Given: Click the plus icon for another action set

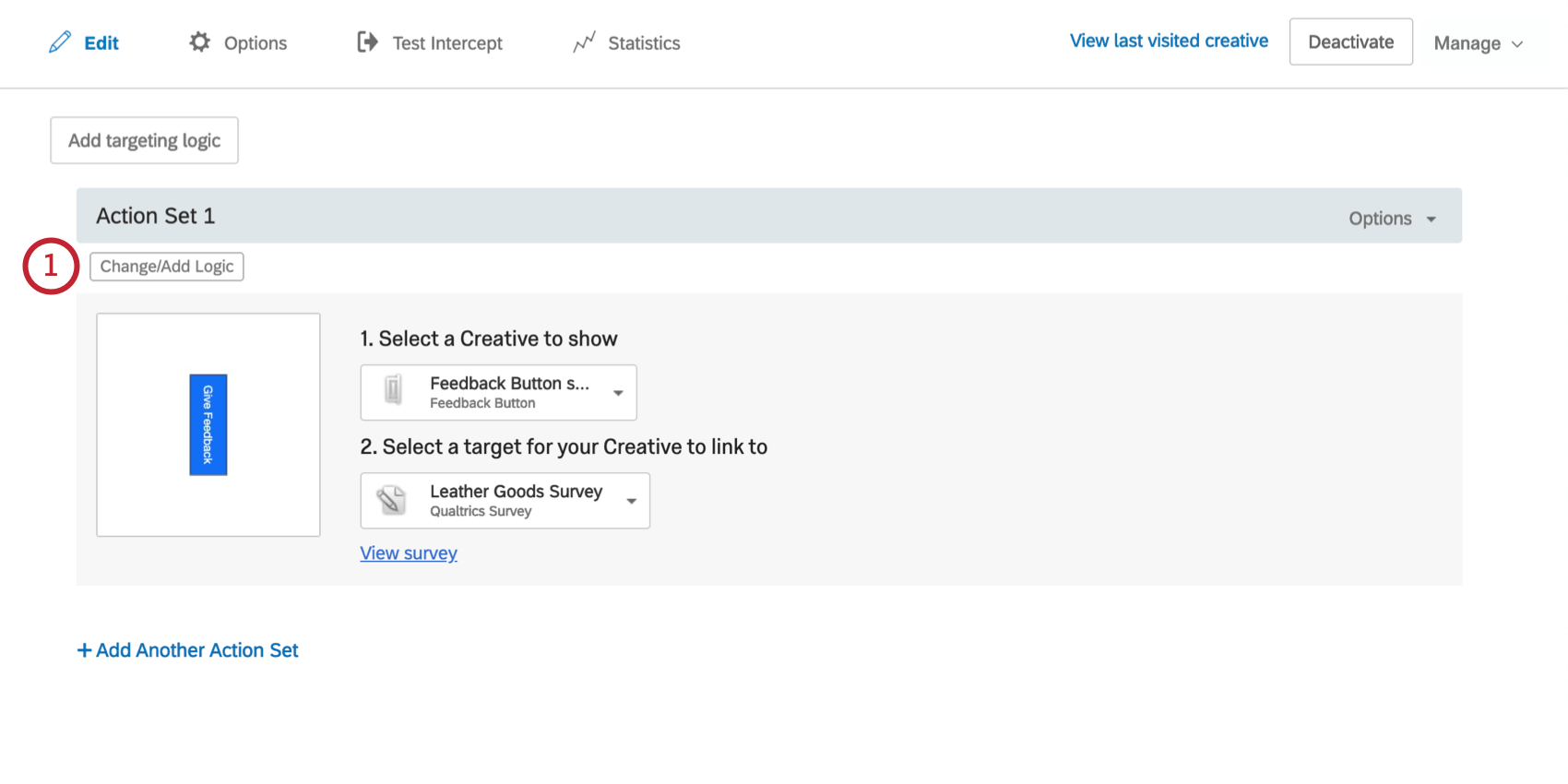Looking at the screenshot, I should pyautogui.click(x=84, y=650).
